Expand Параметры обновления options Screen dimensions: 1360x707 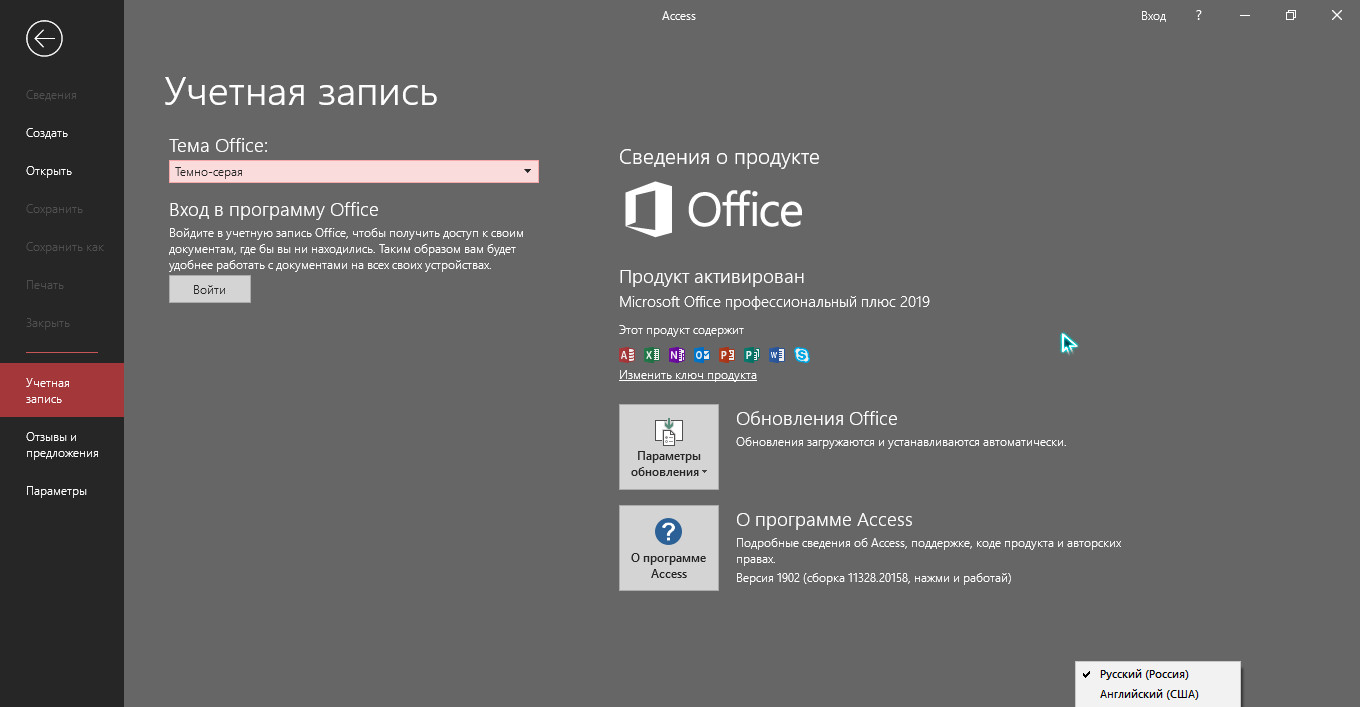point(669,447)
